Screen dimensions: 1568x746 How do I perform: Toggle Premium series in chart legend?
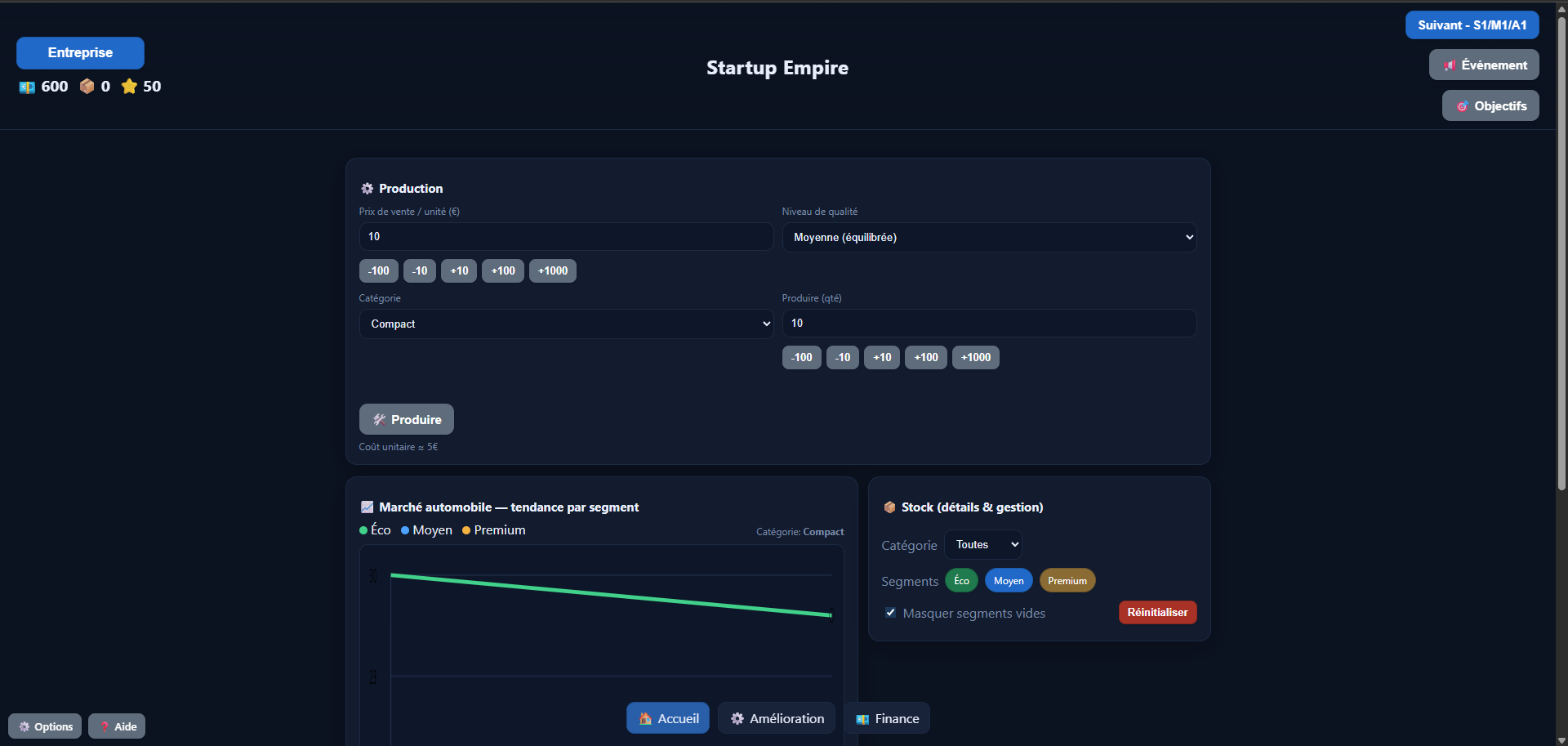[494, 530]
